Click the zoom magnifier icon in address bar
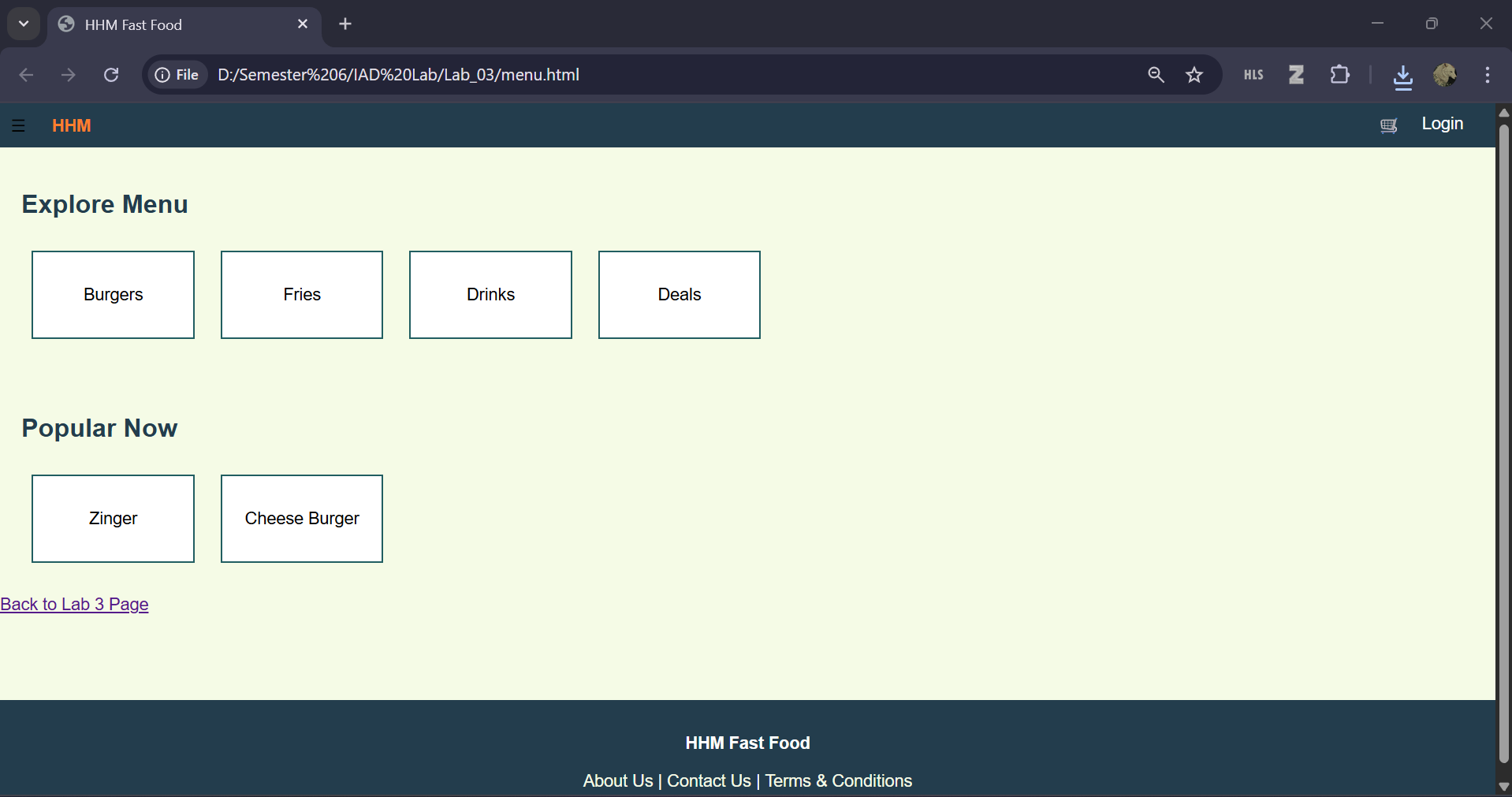This screenshot has height=797, width=1512. pos(1156,75)
